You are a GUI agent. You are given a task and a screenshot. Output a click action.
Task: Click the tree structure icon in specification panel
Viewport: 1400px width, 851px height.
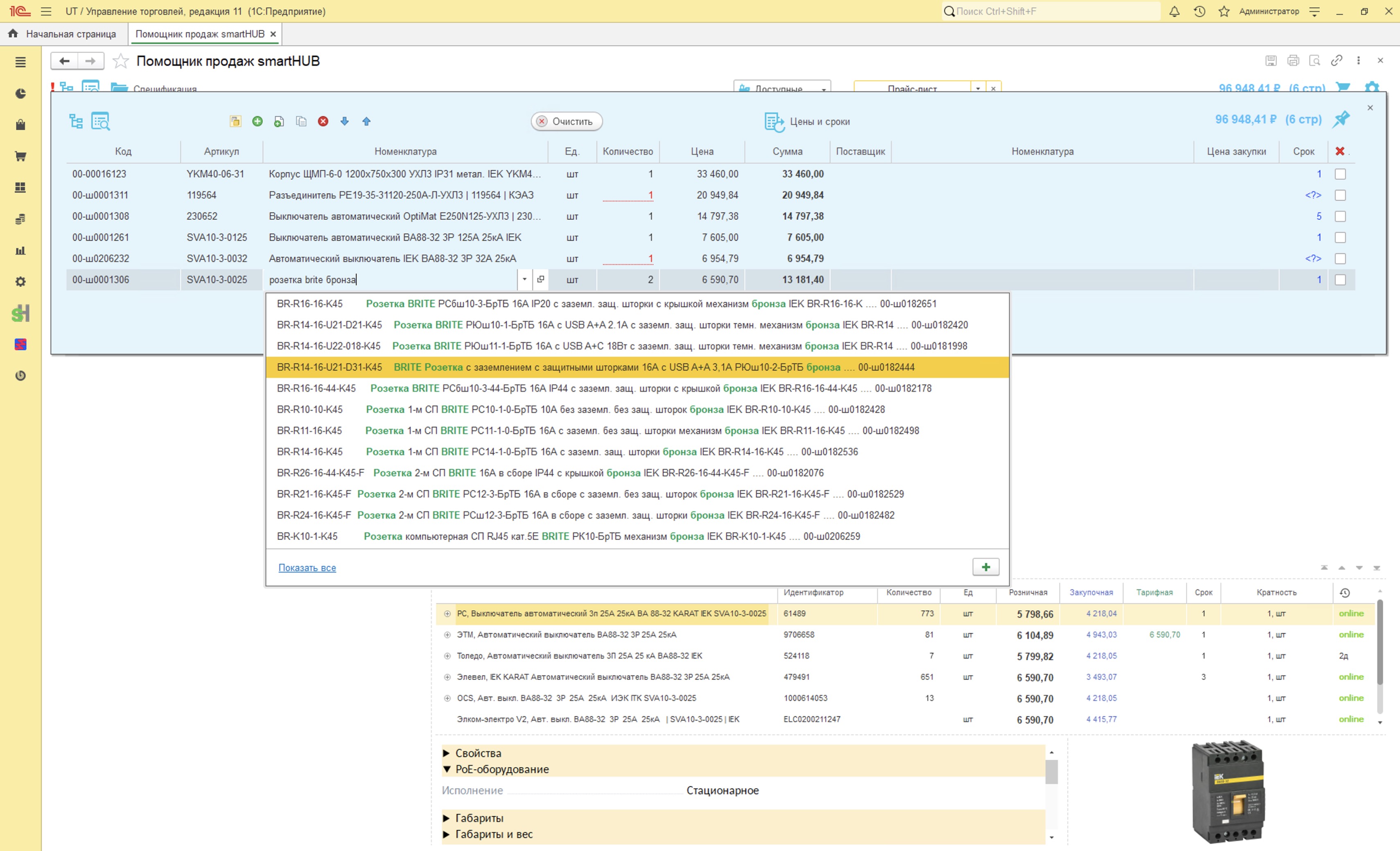coord(76,121)
